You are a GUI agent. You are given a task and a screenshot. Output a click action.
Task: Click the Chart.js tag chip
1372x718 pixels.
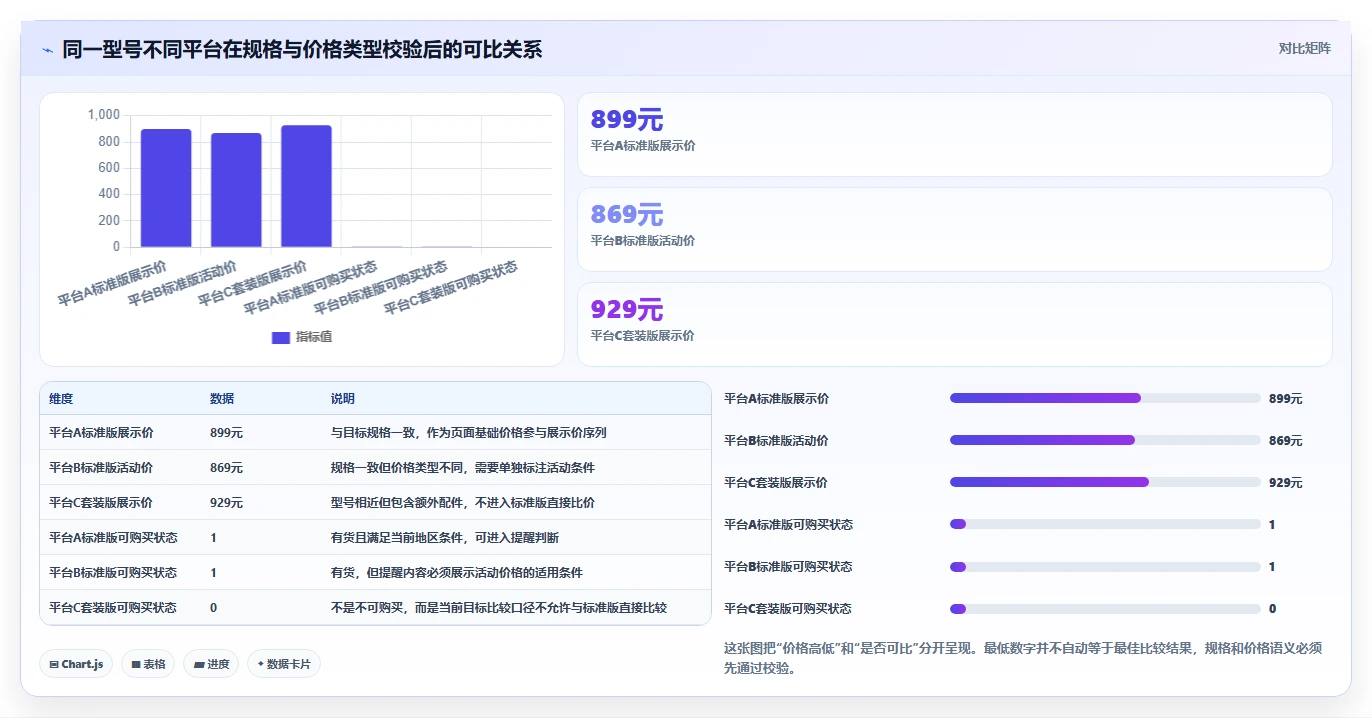[x=76, y=664]
